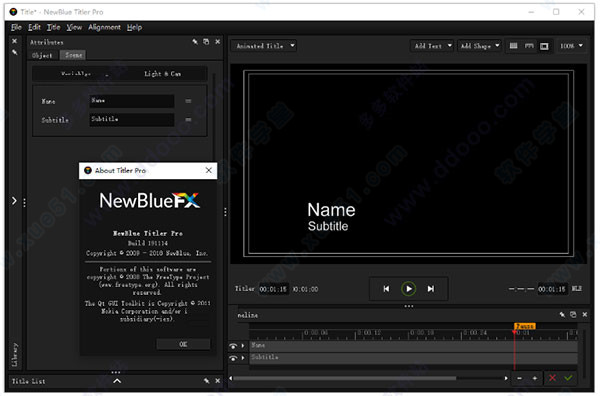Image resolution: width=600 pixels, height=396 pixels.
Task: Close the About Titler Pro dialog
Action: [x=209, y=170]
